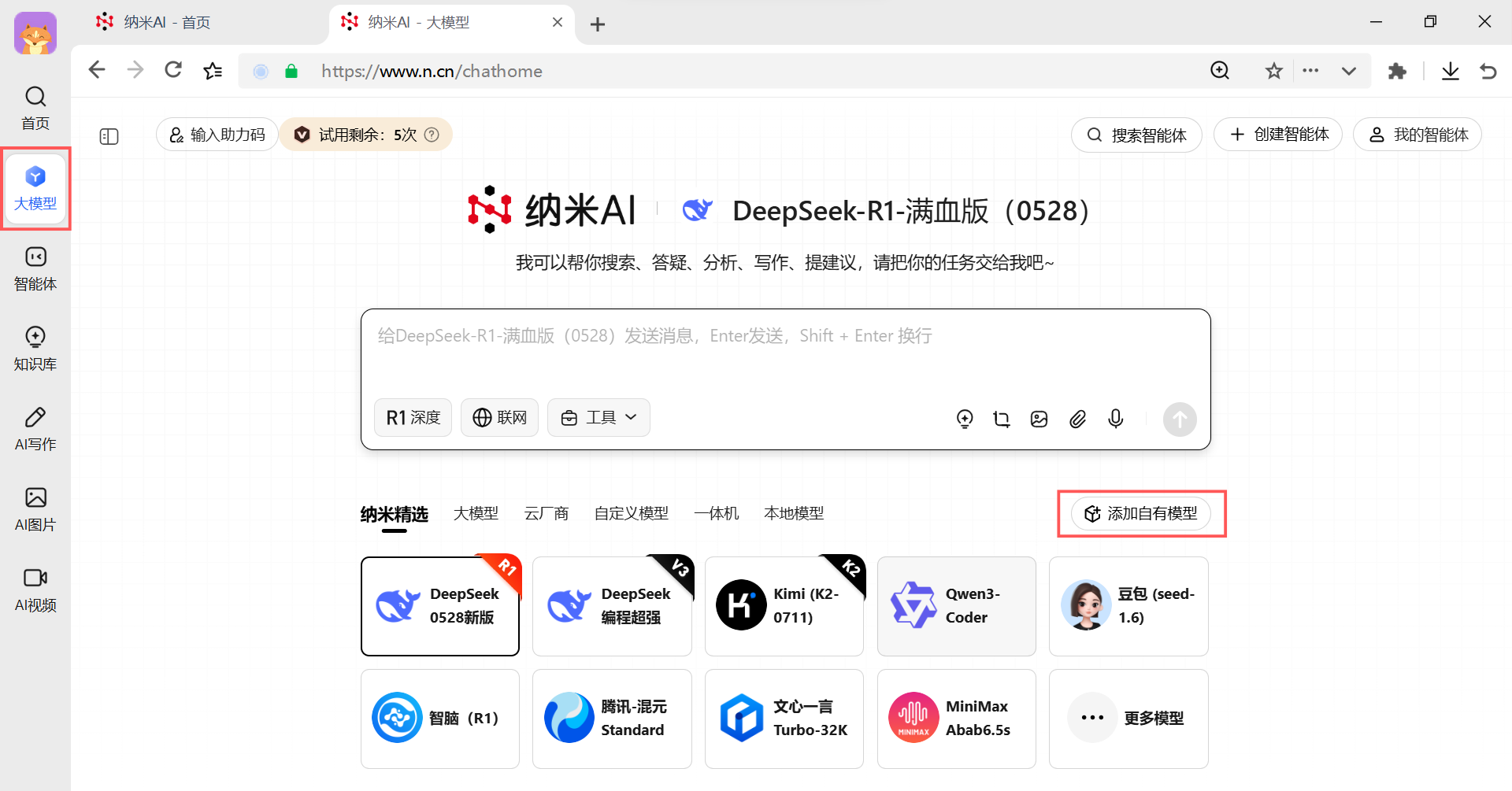This screenshot has width=1512, height=791.
Task: Open the browser toolbar chevron dropdown
Action: [x=1348, y=72]
